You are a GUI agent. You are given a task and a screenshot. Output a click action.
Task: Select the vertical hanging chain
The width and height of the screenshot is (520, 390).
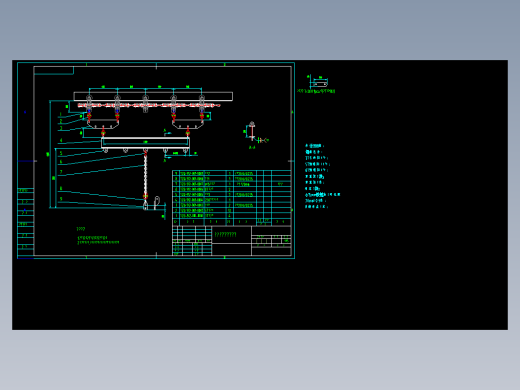click(x=145, y=176)
